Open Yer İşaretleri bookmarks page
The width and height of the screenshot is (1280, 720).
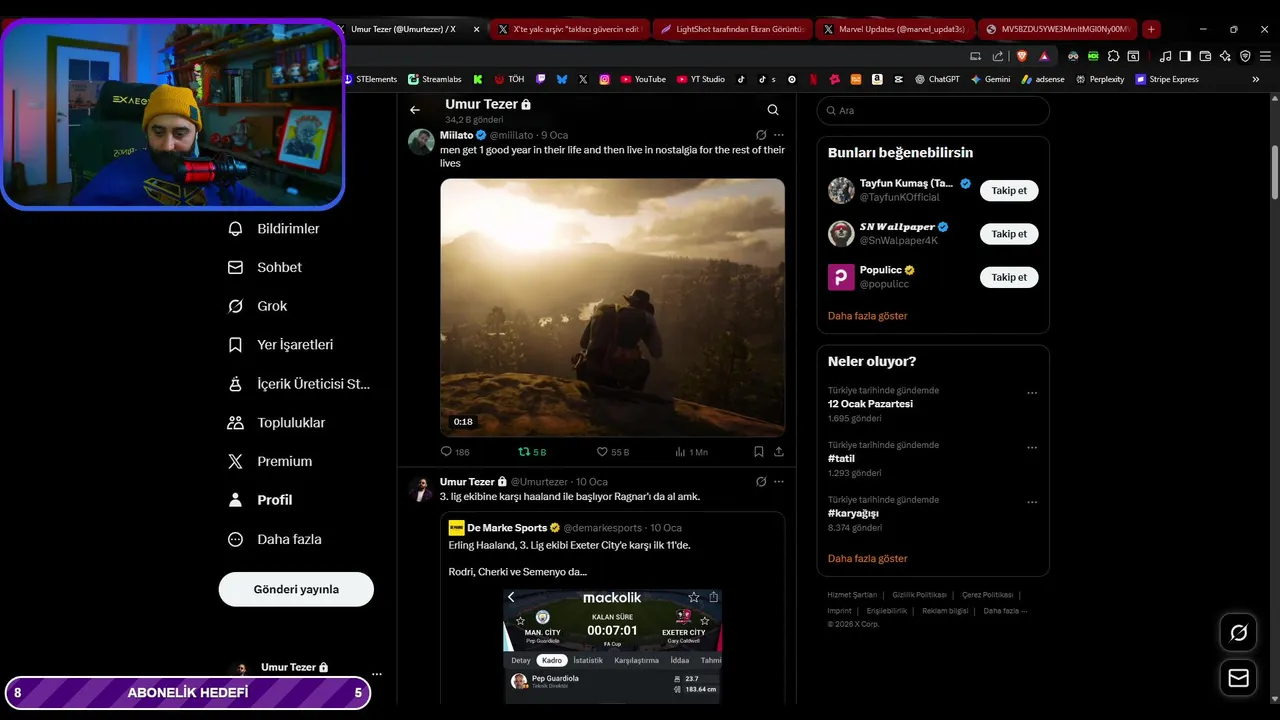click(281, 345)
